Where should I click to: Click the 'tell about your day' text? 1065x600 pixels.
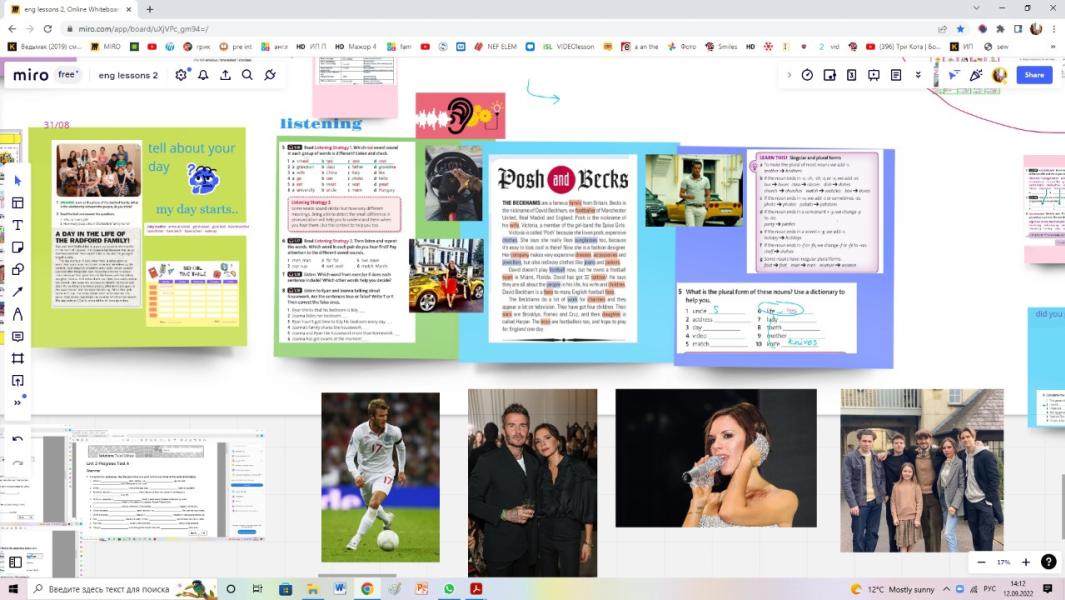coord(192,157)
